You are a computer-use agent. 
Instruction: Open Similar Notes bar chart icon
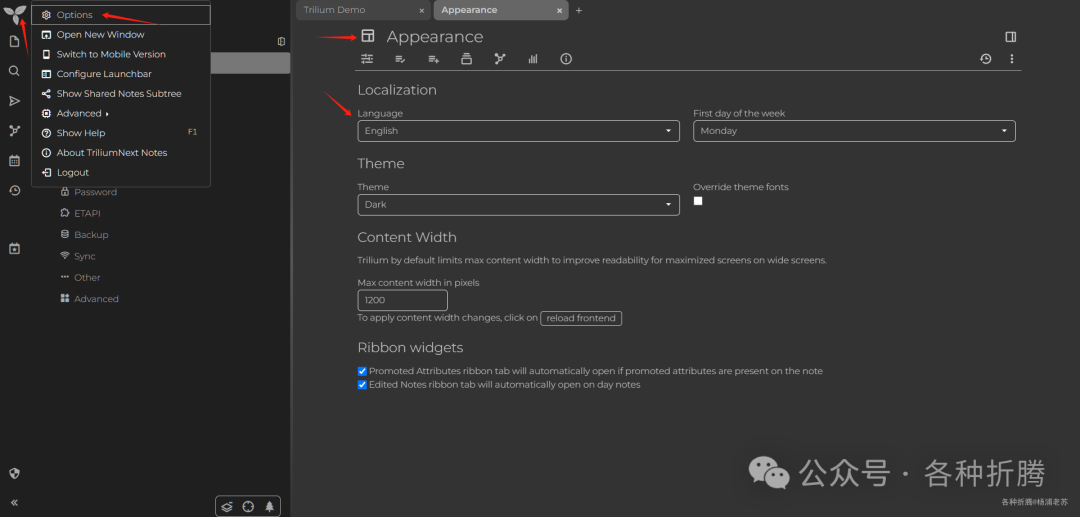pos(533,59)
